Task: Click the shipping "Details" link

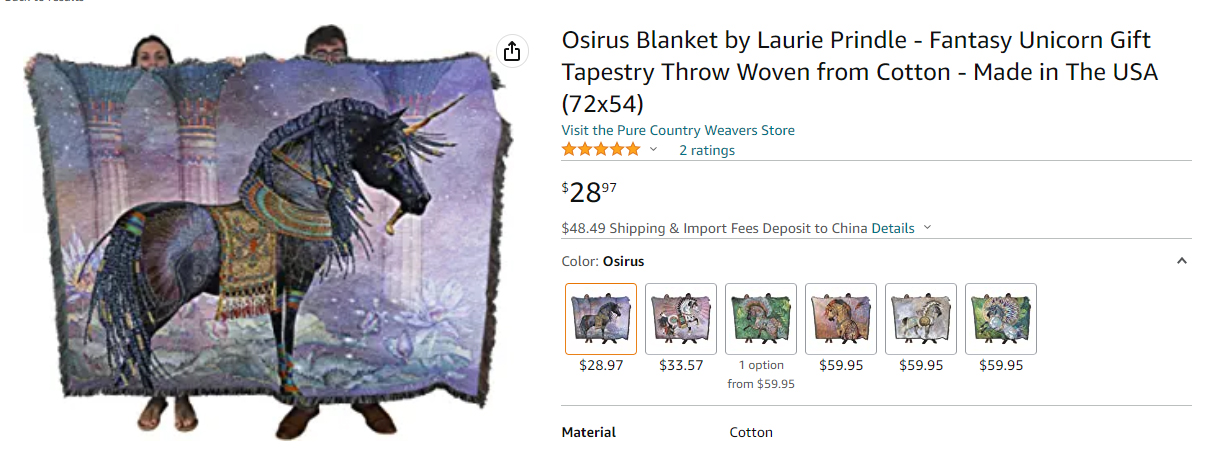Action: click(x=893, y=228)
